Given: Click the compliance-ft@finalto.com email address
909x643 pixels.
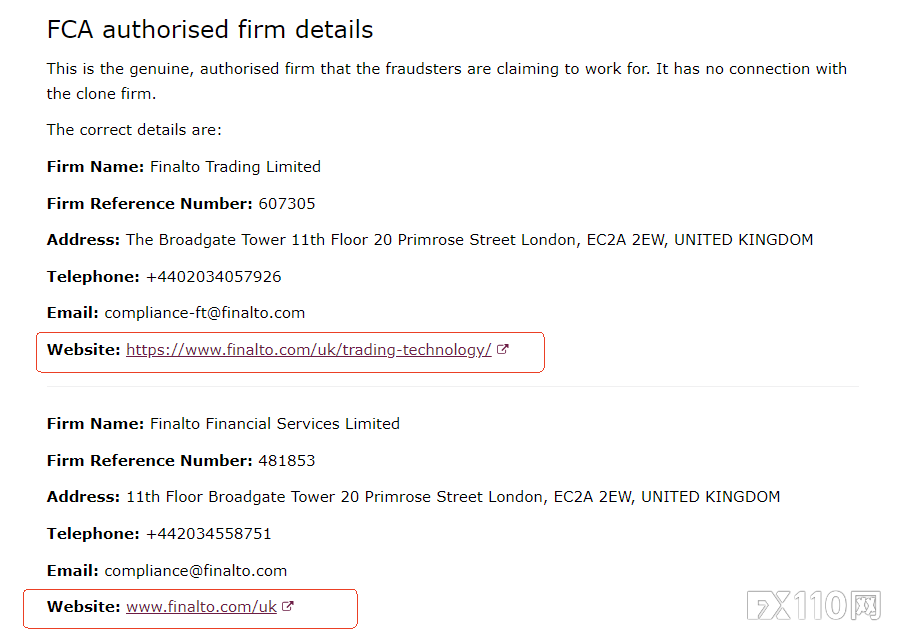Looking at the screenshot, I should tap(204, 313).
